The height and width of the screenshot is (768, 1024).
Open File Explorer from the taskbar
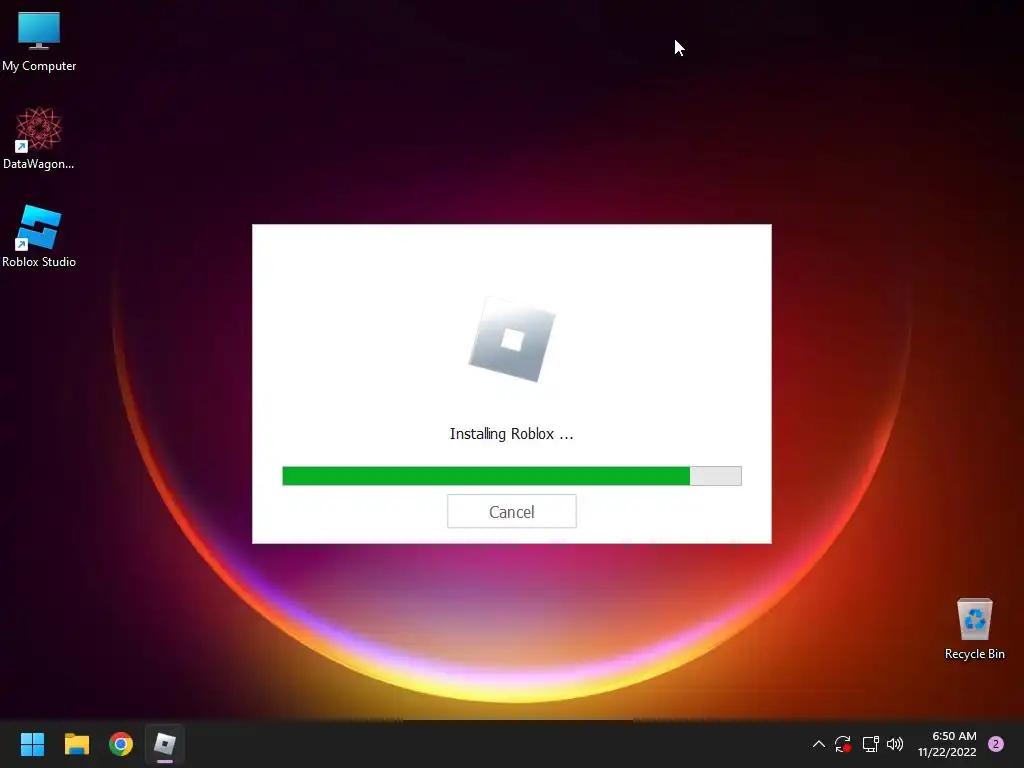click(76, 744)
